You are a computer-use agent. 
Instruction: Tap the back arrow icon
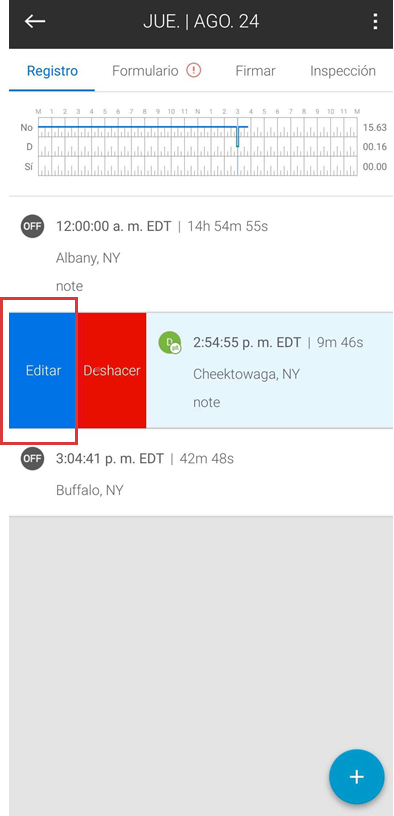[x=35, y=21]
